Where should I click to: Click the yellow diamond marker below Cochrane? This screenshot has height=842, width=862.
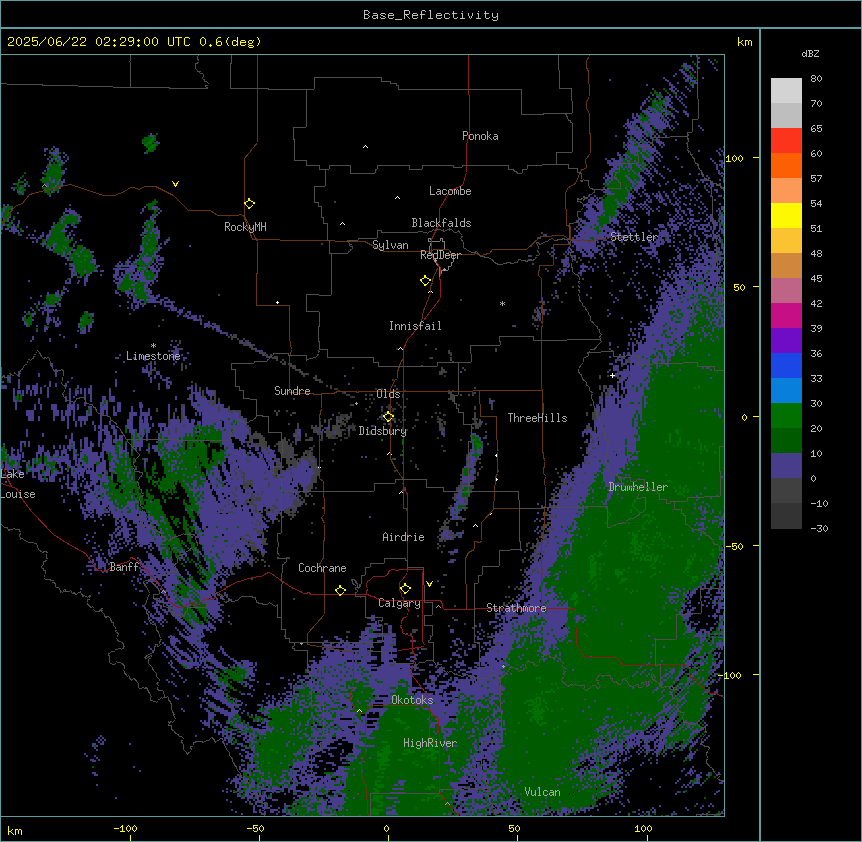[x=340, y=590]
